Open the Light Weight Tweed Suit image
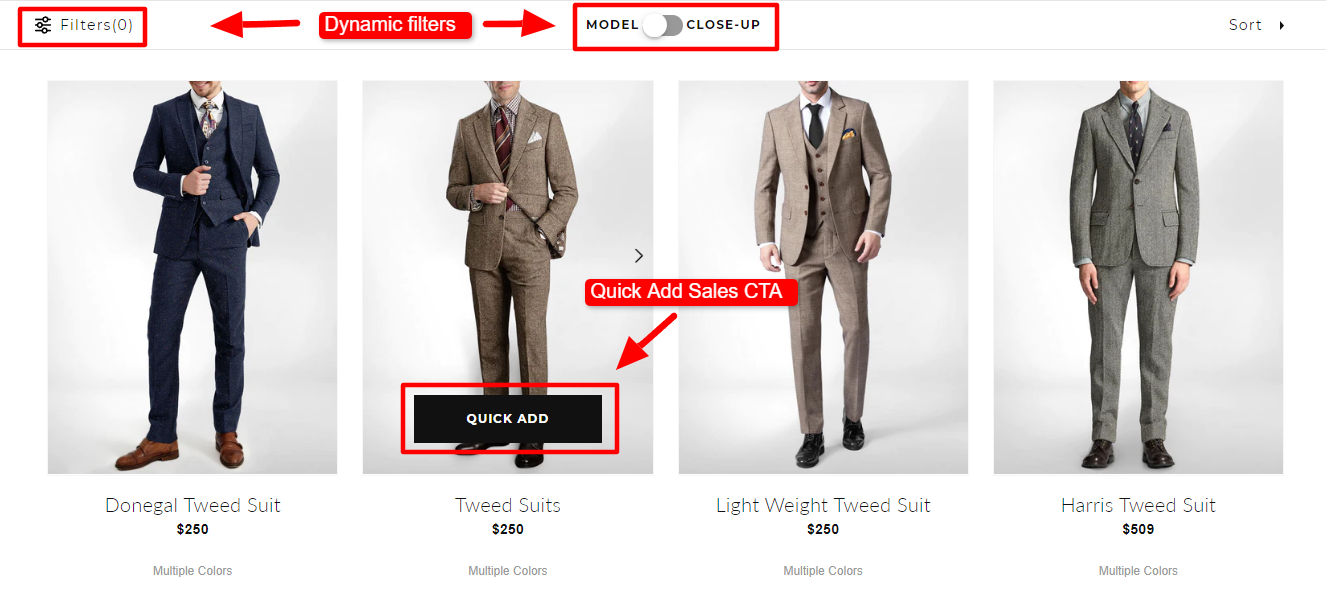Image resolution: width=1326 pixels, height=591 pixels. (823, 277)
